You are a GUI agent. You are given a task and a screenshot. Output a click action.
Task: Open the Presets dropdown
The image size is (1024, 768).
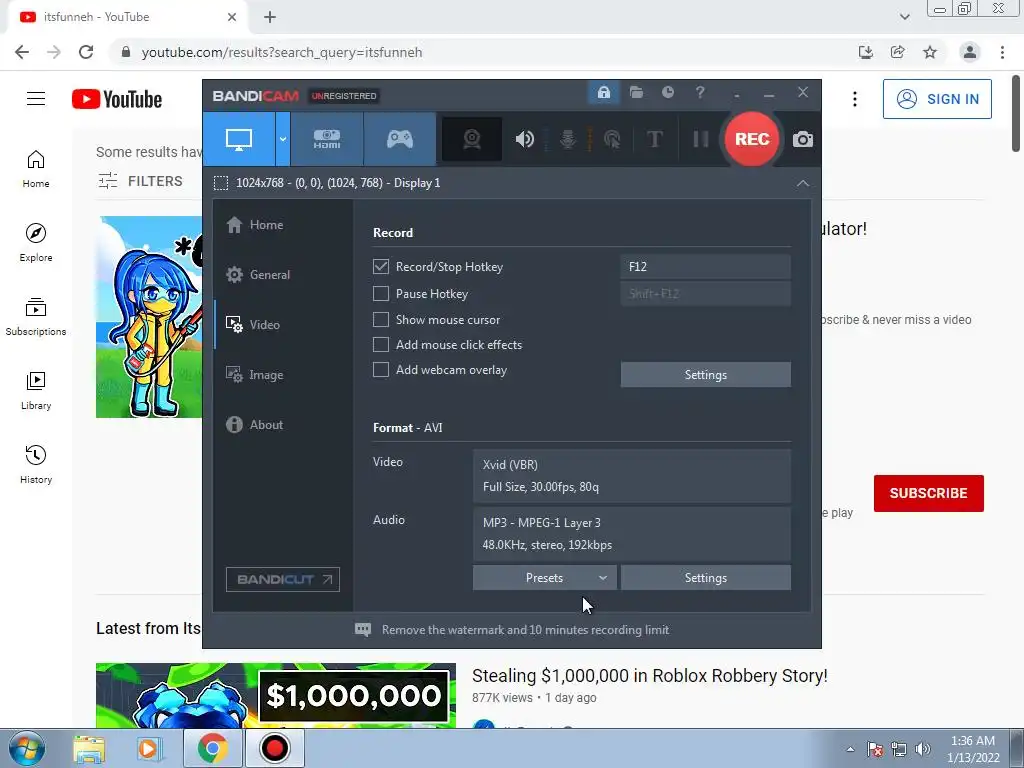coord(545,578)
